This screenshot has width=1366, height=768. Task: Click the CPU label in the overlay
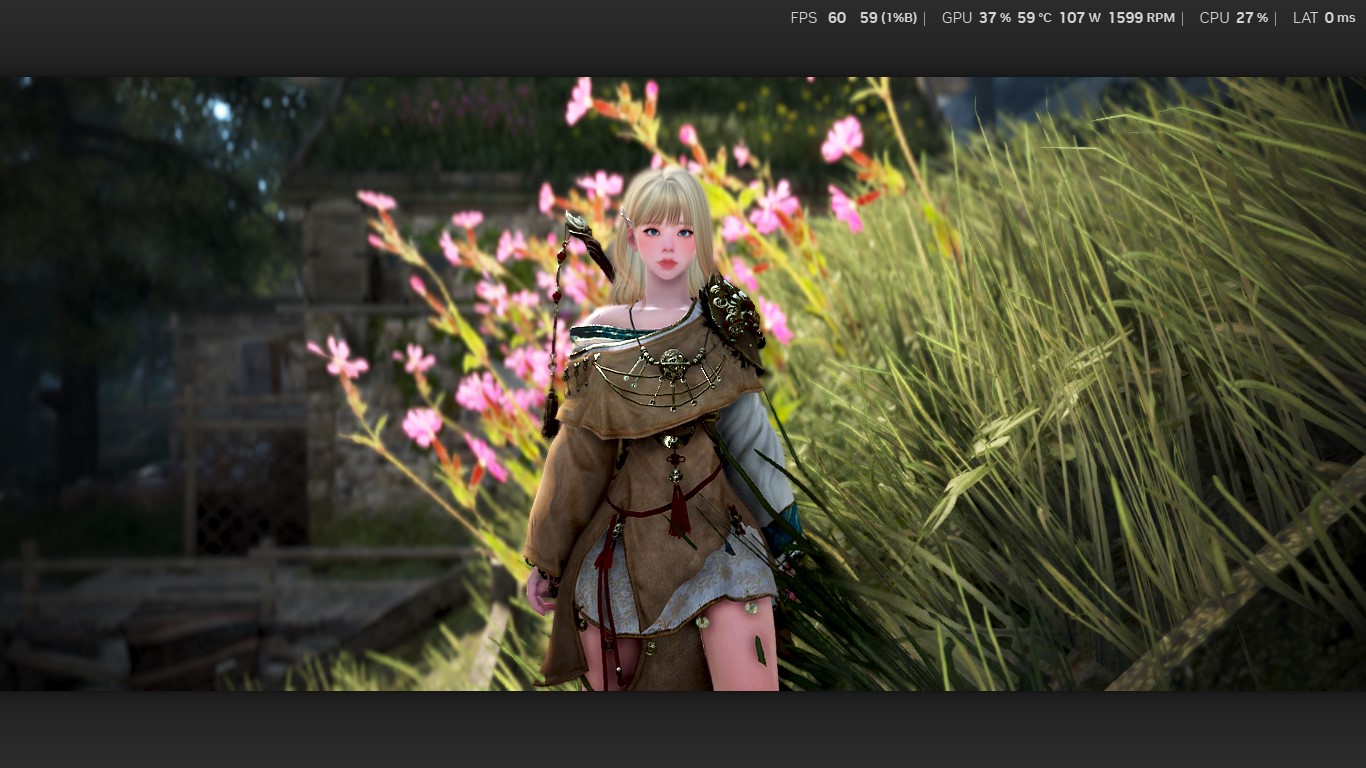[x=1214, y=18]
